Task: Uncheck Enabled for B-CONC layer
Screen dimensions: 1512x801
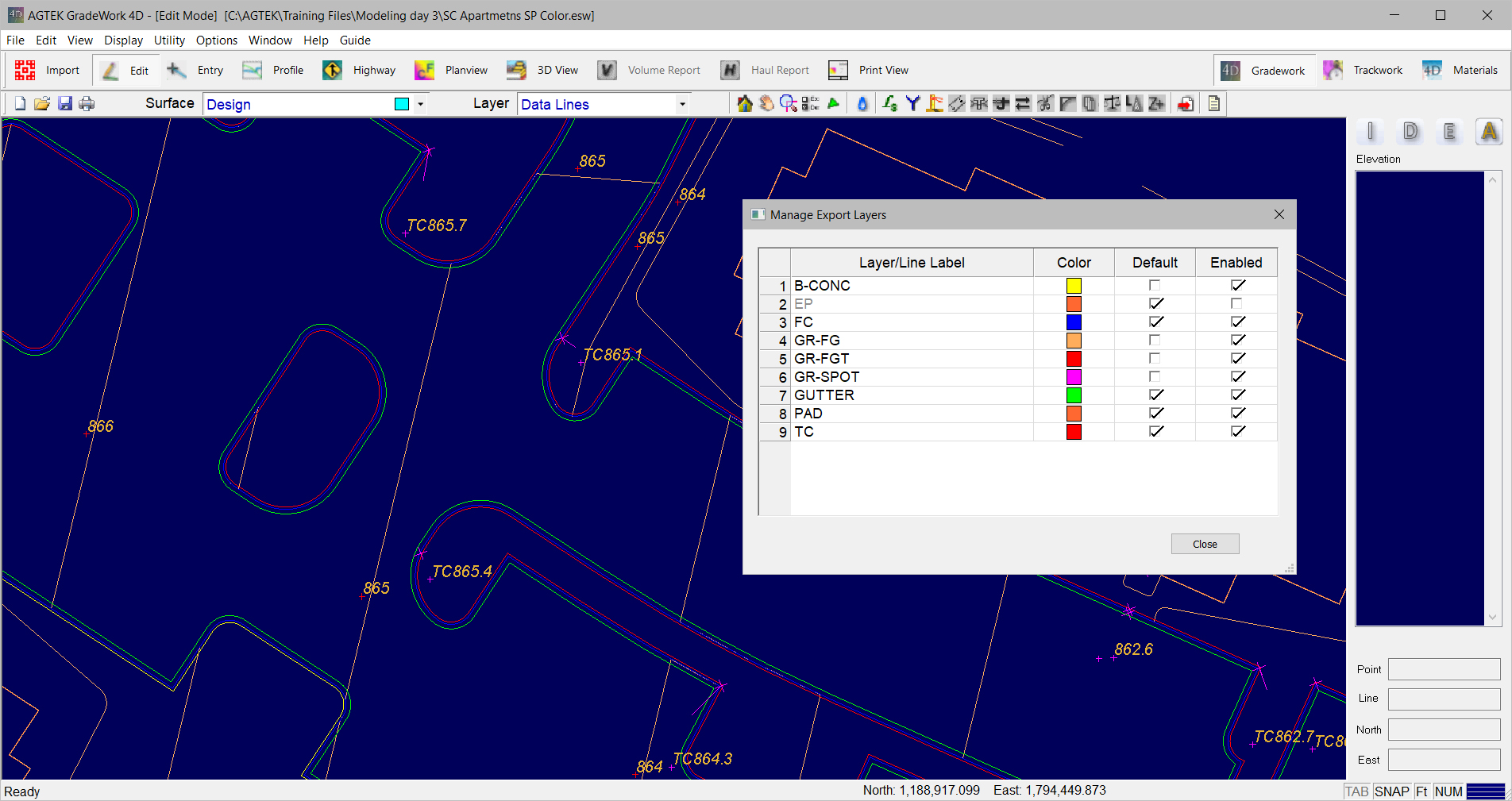Action: tap(1236, 285)
